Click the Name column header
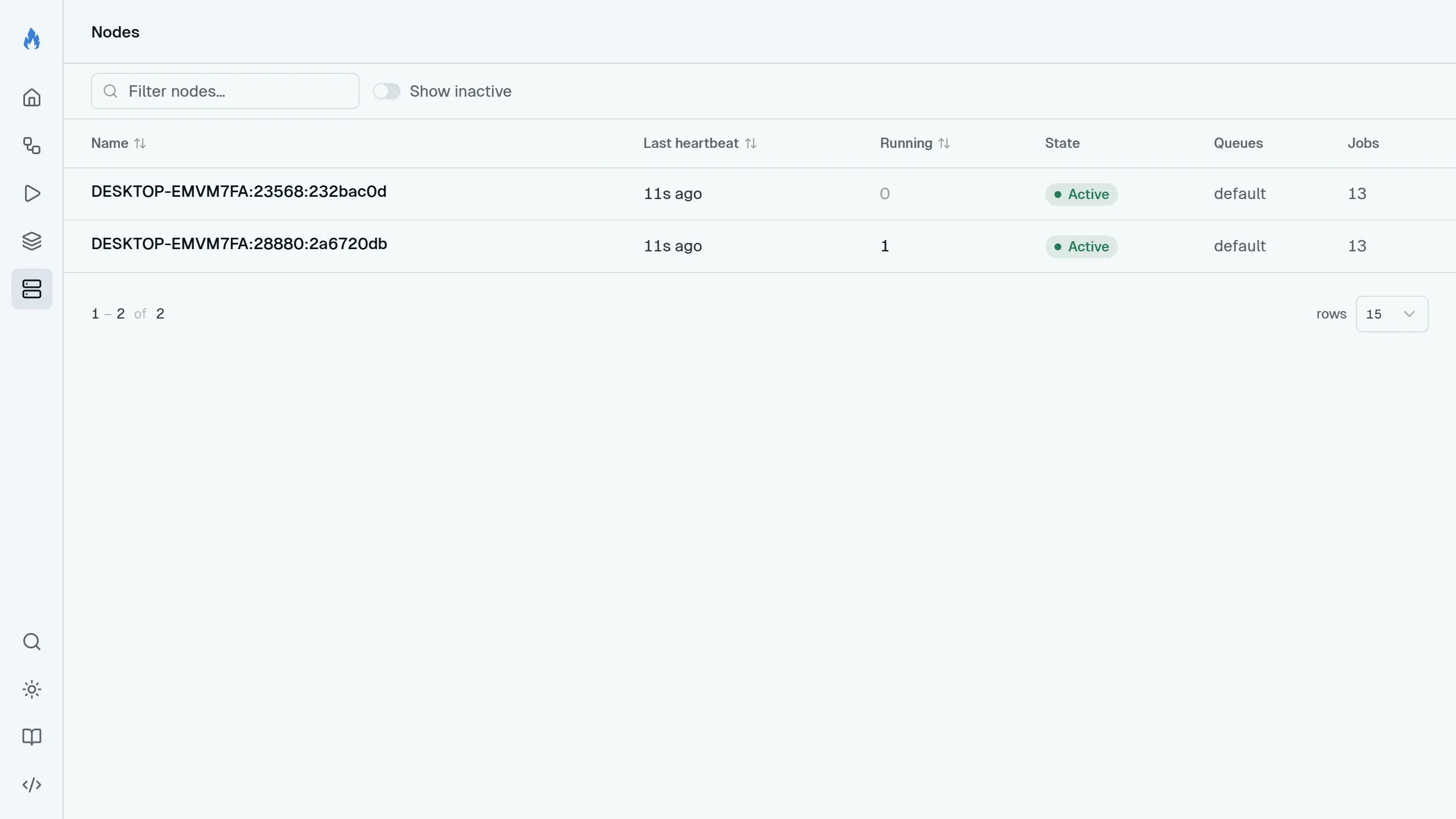The height and width of the screenshot is (819, 1456). point(110,143)
